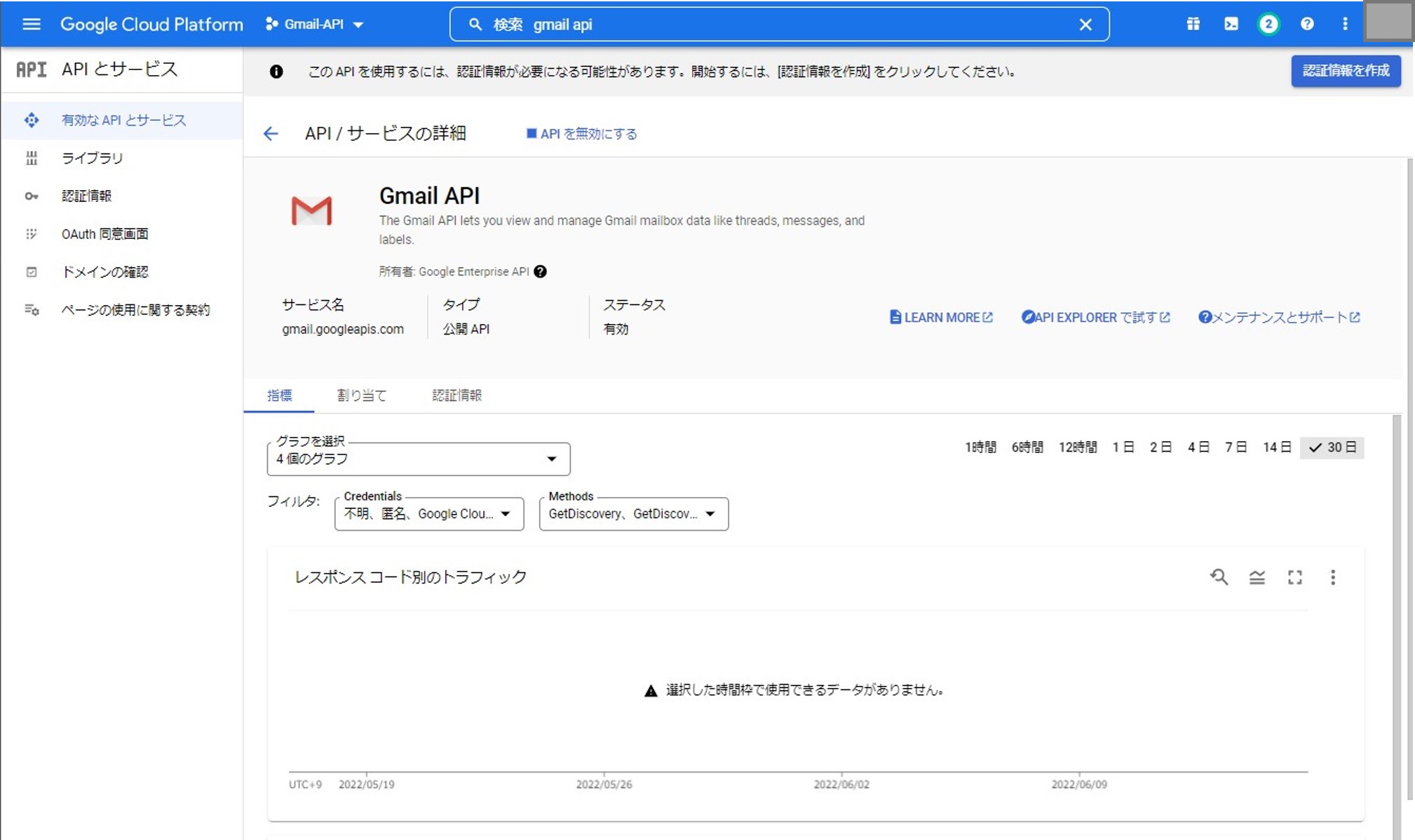Switch to the 指標 tab
The image size is (1415, 840).
pos(279,395)
